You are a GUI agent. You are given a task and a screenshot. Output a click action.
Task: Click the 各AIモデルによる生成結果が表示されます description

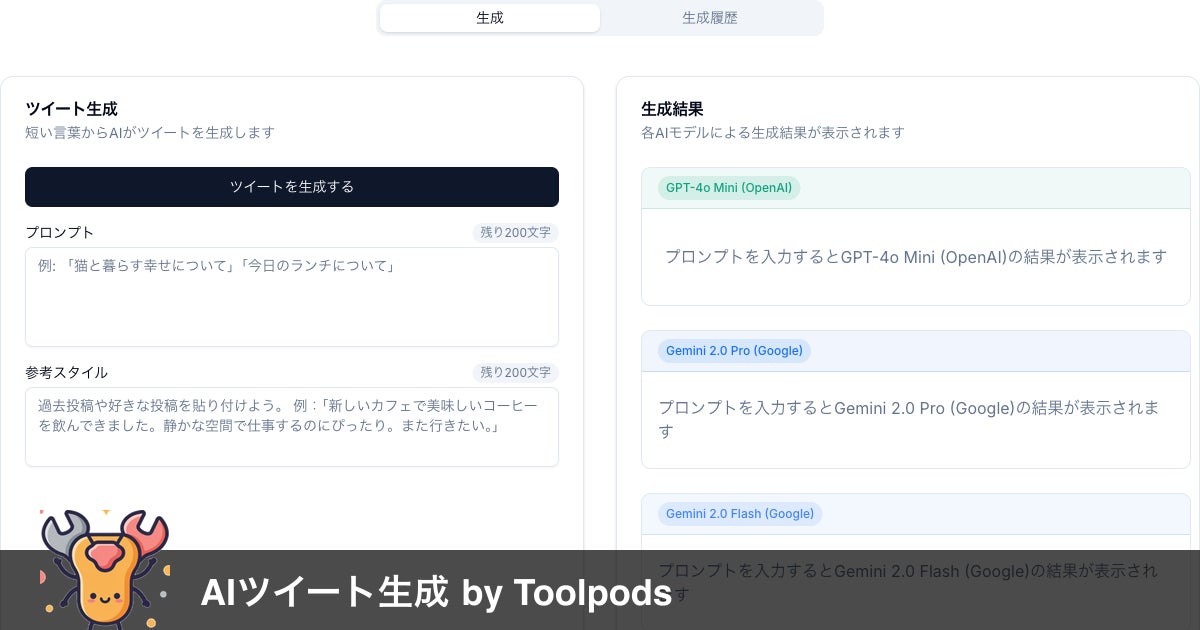[773, 132]
